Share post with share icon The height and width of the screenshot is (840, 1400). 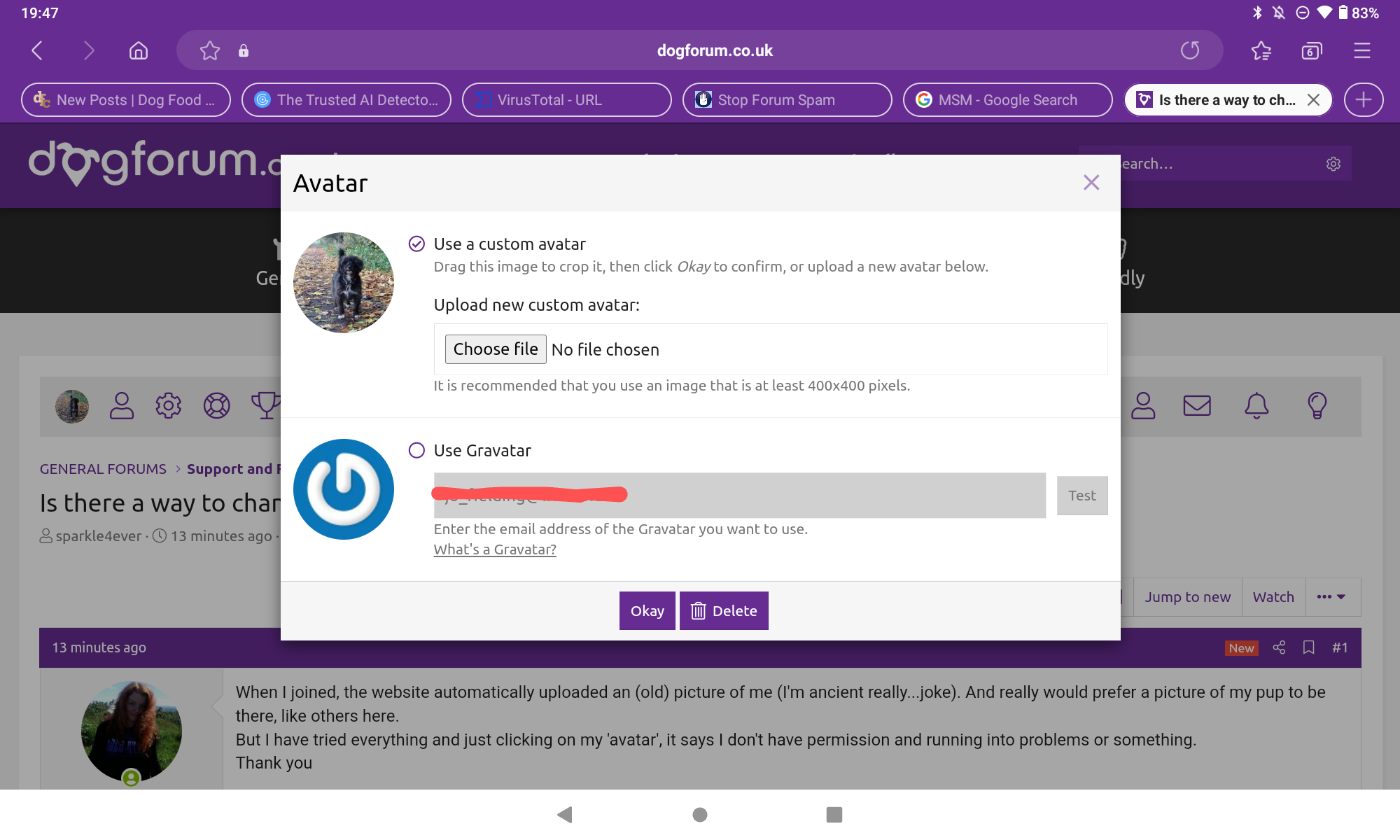[1279, 647]
